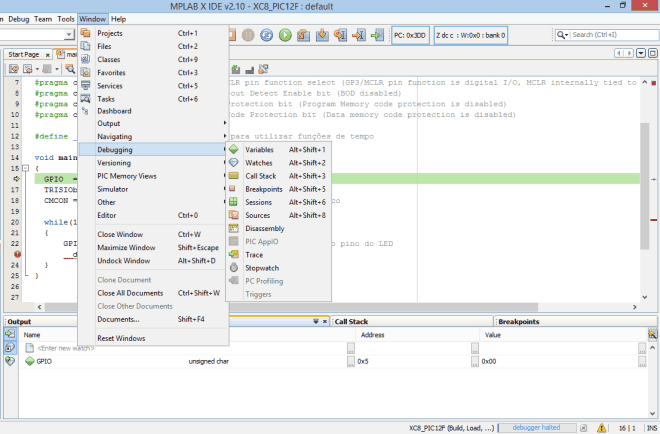
Task: Select Files in the Window menu
Action: click(x=153, y=46)
